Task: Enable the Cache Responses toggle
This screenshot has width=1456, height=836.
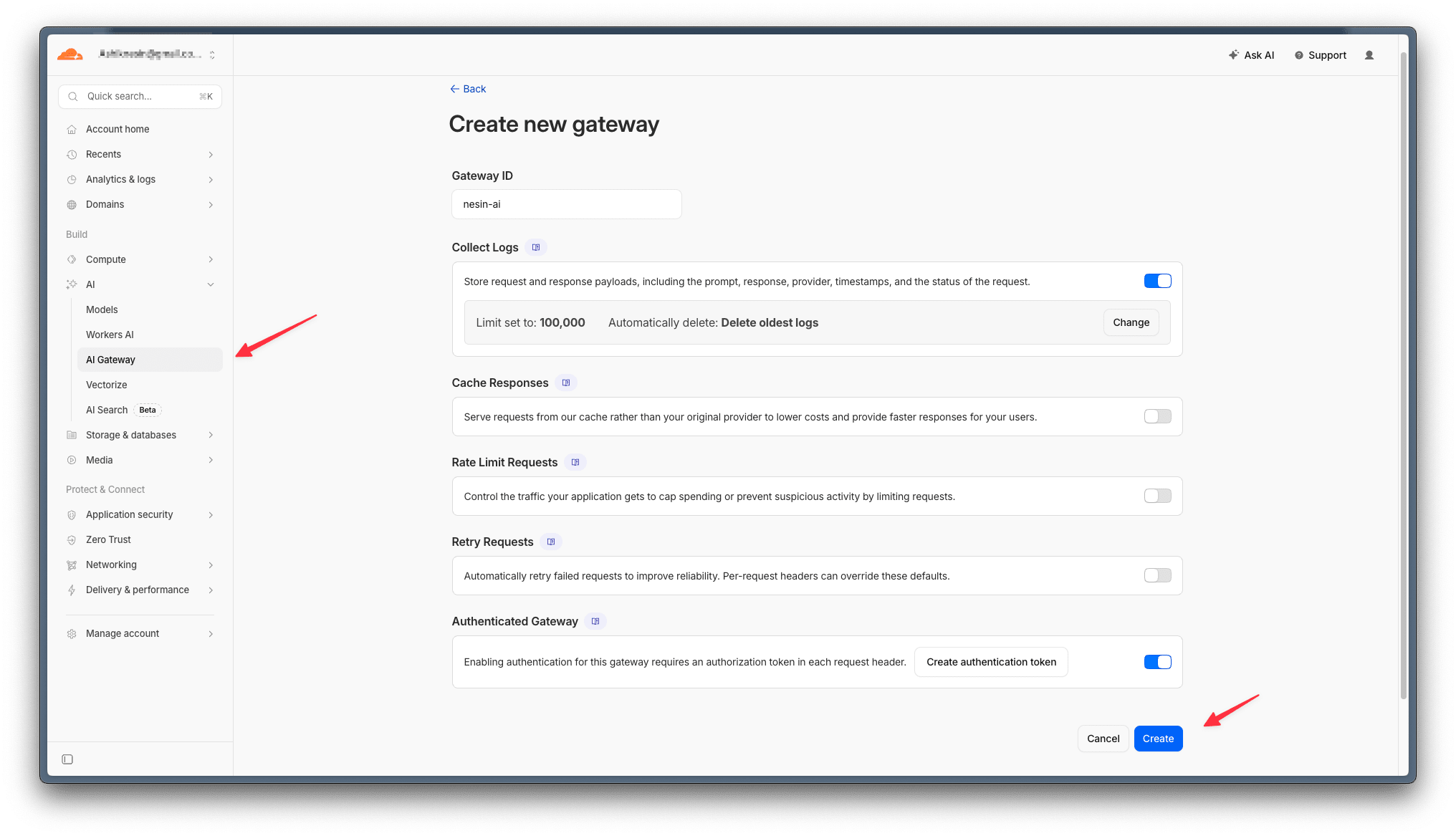Action: pyautogui.click(x=1157, y=416)
